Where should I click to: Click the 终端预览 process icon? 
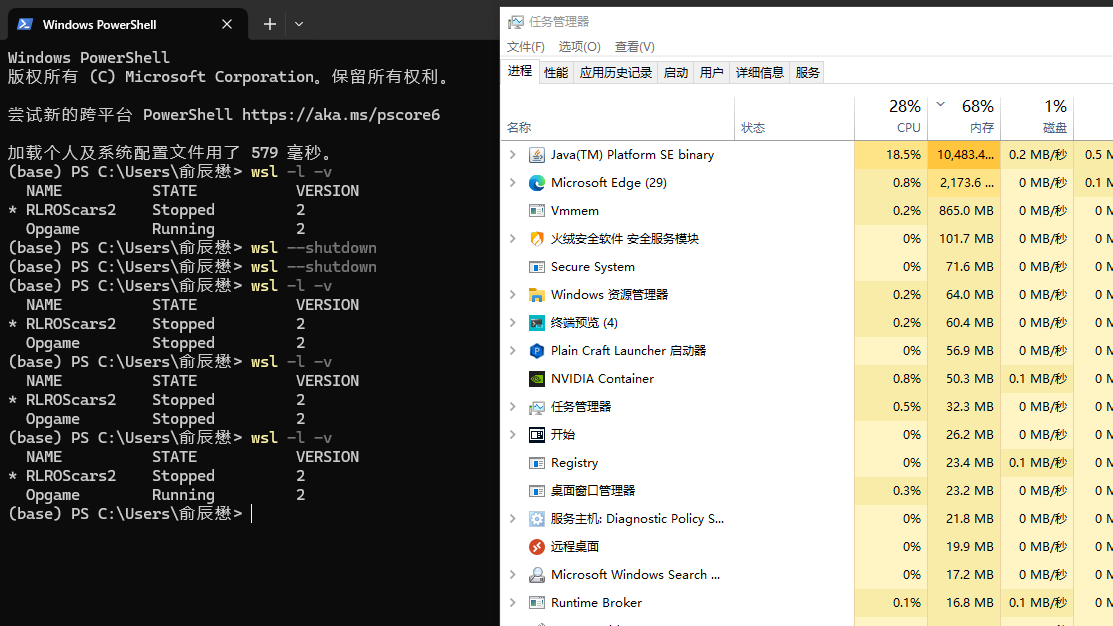coord(537,323)
